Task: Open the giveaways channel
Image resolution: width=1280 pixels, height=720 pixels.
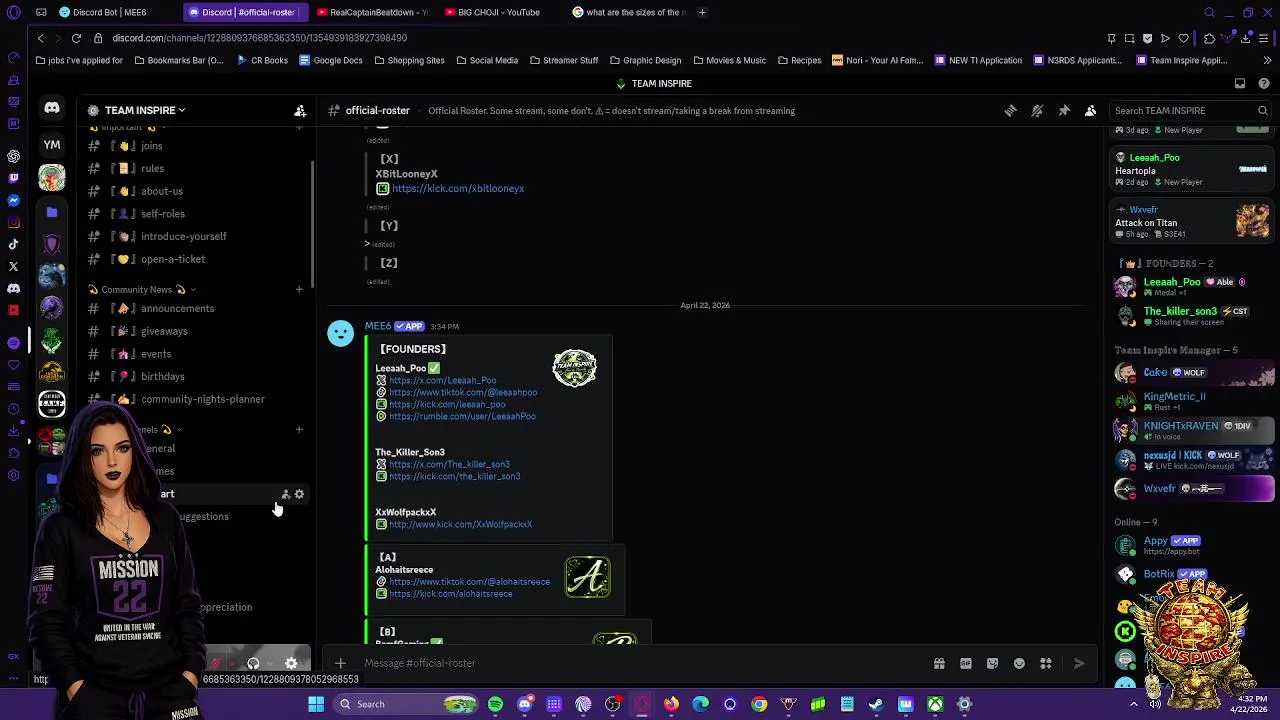Action: [195, 331]
